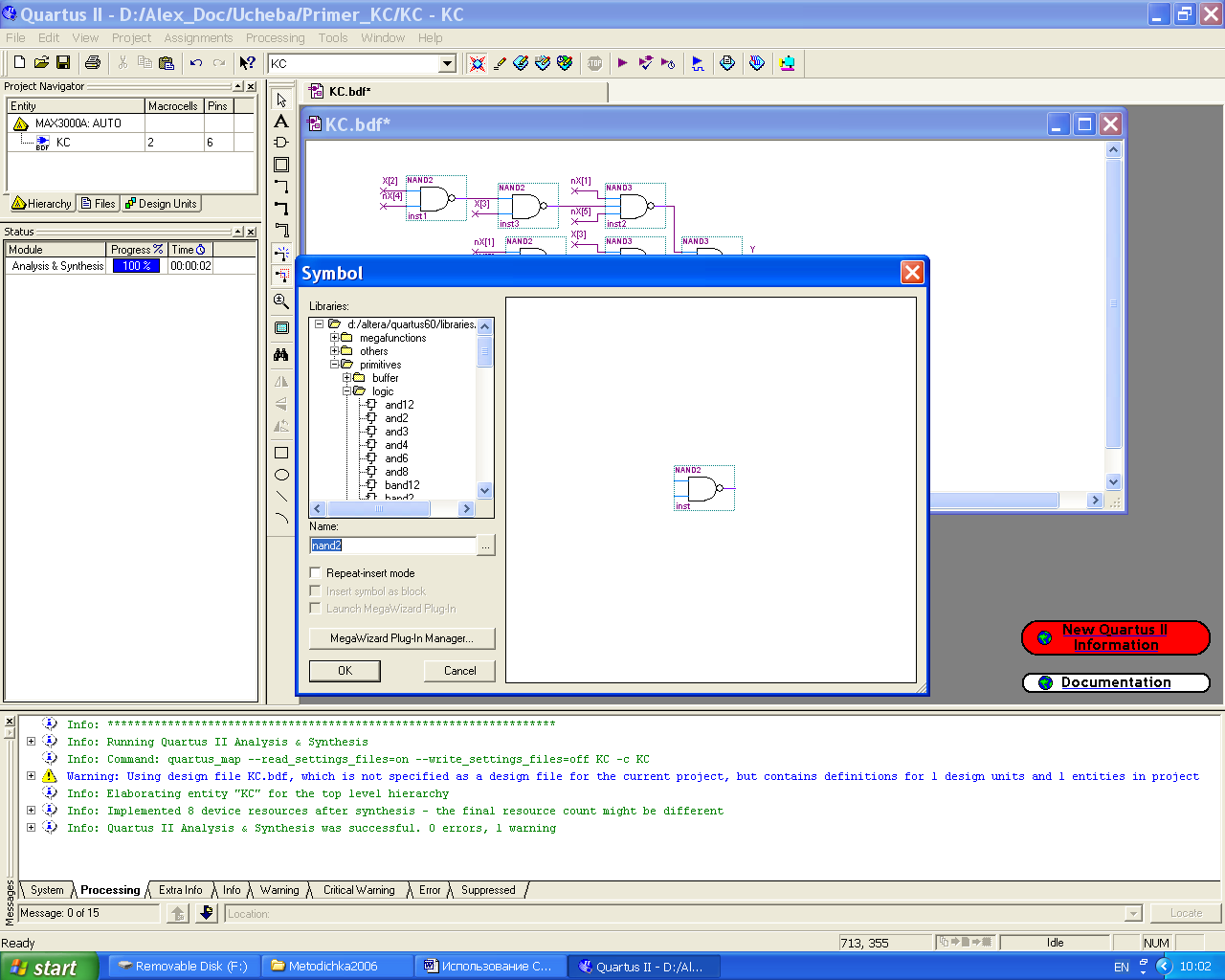Select the and3 primitive in the library
Screen dimensions: 1225x980
pyautogui.click(x=396, y=432)
